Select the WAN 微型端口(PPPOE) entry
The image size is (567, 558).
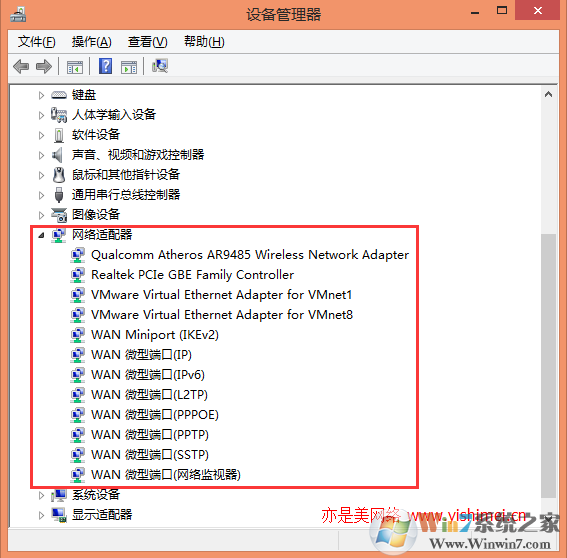[x=155, y=414]
